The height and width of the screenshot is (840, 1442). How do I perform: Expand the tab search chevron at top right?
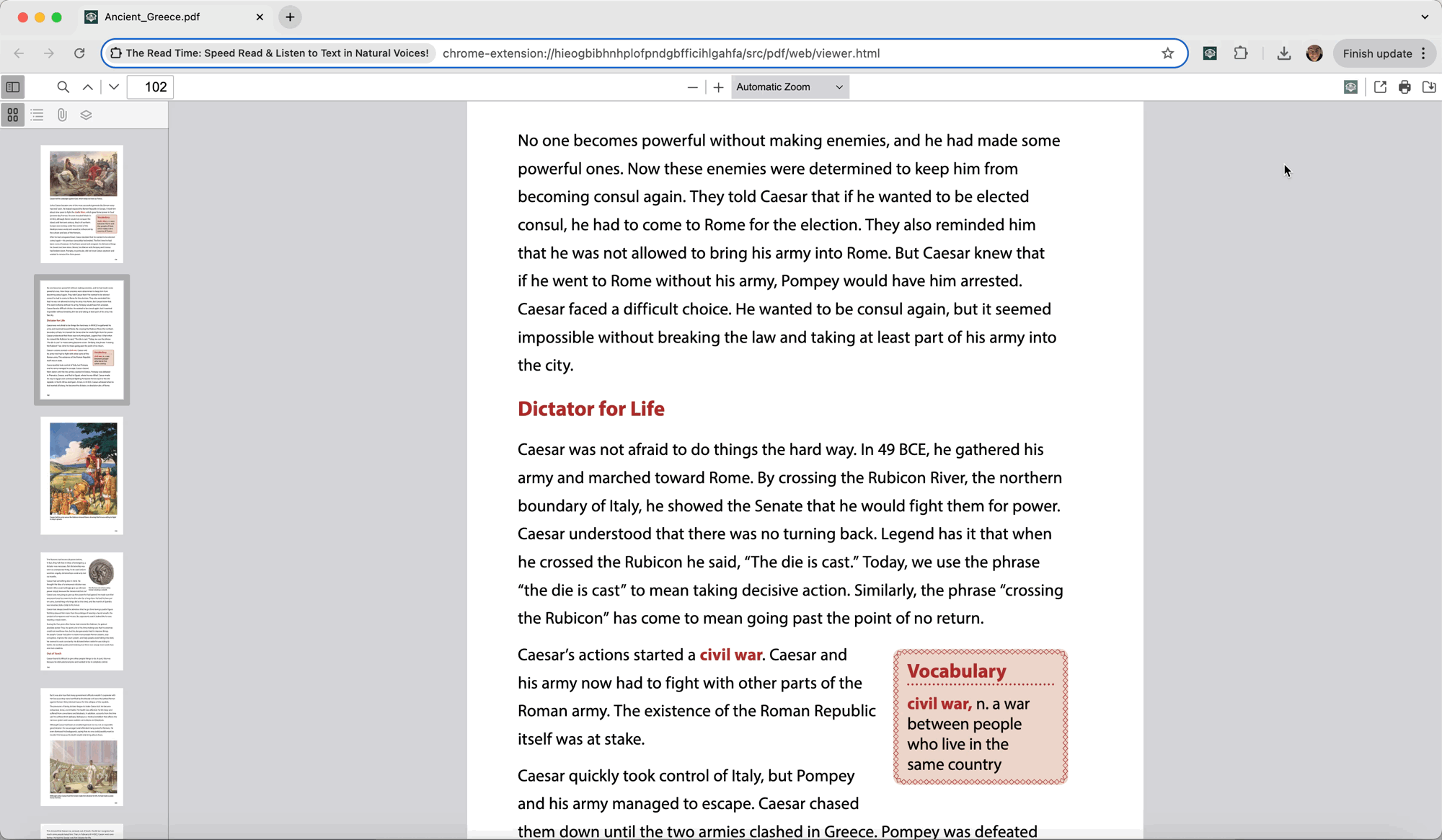1425,17
